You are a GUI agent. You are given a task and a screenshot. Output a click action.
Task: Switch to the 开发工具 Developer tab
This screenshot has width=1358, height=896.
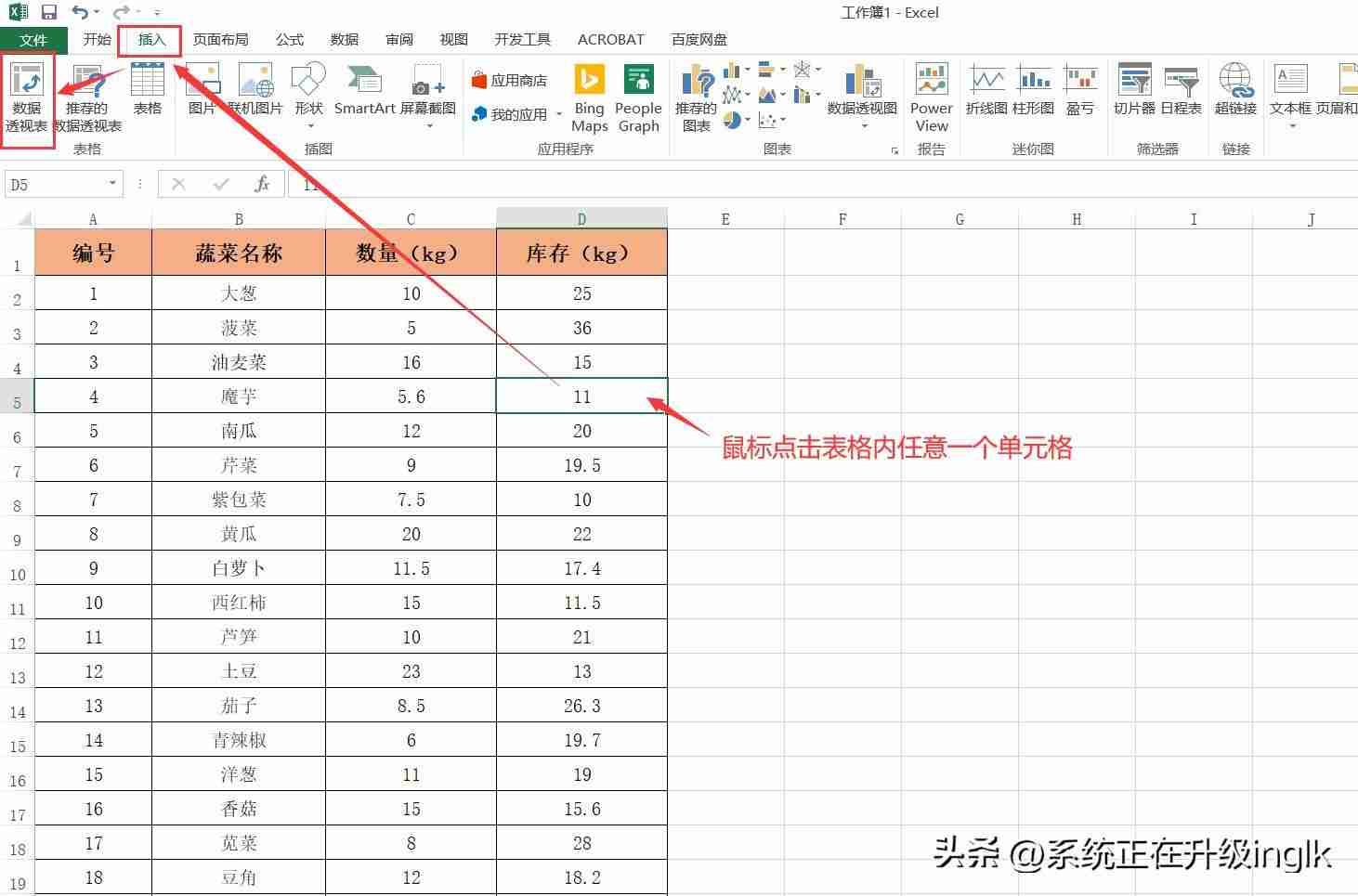522,39
